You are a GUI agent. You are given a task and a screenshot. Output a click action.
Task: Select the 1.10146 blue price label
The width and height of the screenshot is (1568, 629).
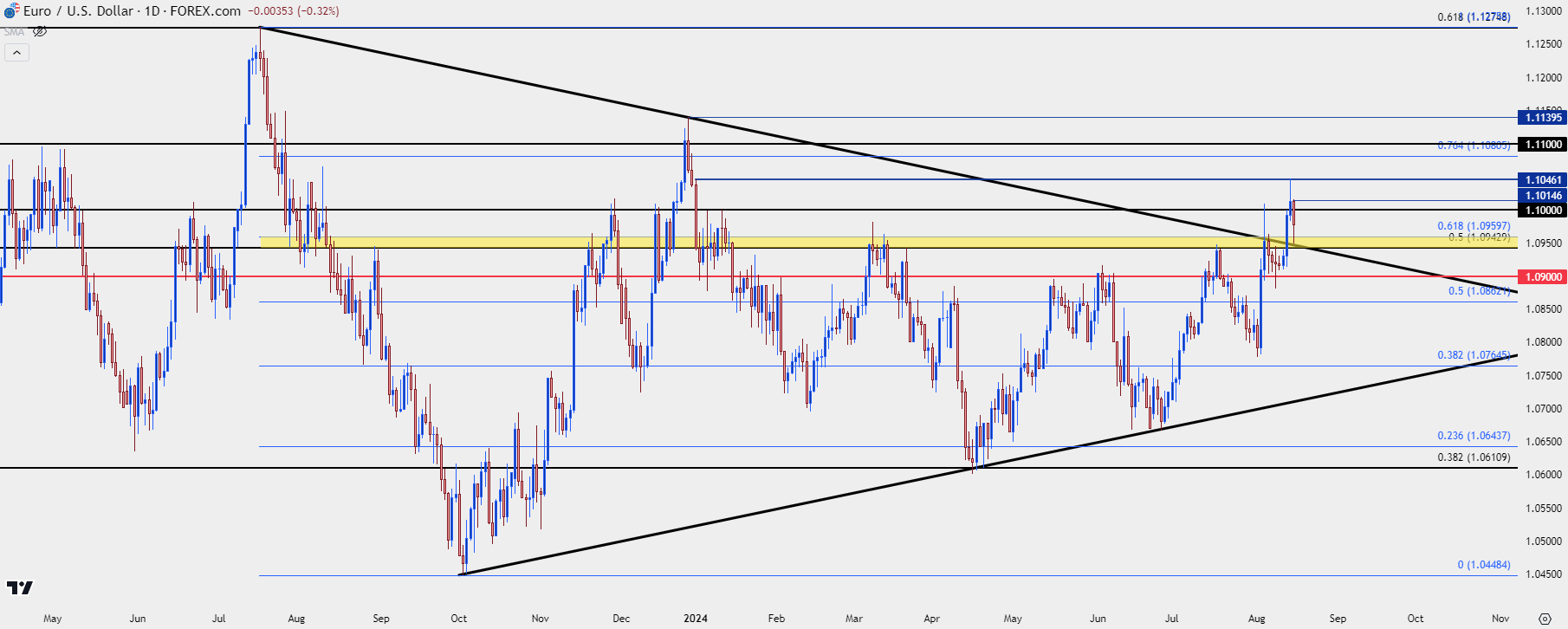1544,196
